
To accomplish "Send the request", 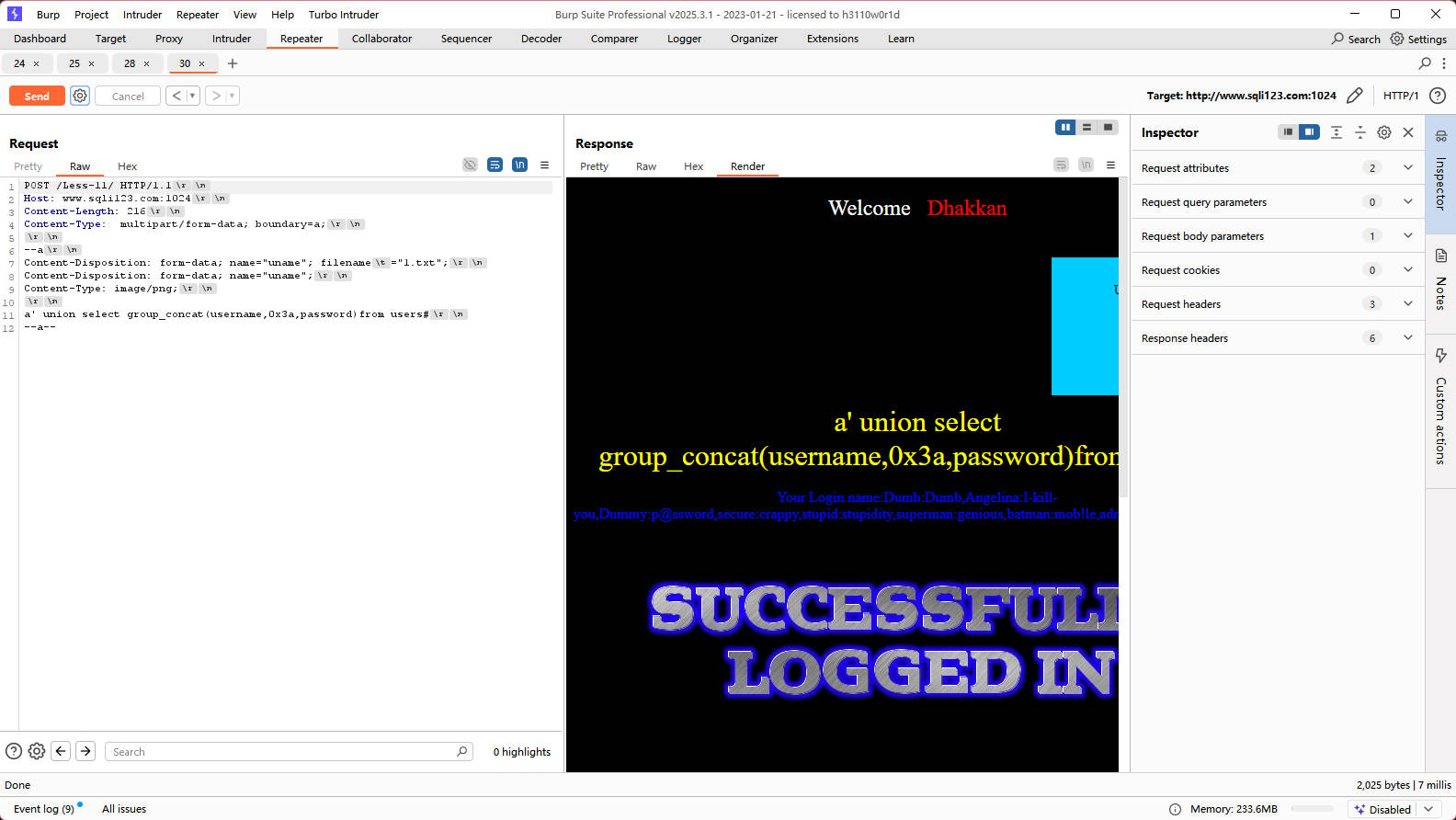I will tap(37, 96).
